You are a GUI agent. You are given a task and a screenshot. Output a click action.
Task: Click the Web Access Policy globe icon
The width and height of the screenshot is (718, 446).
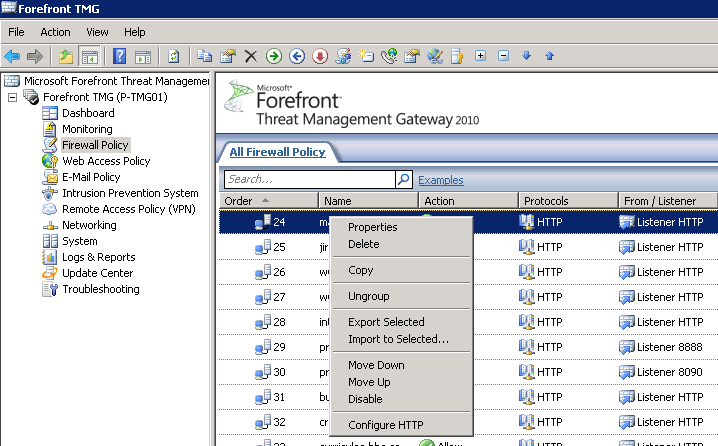coord(49,161)
